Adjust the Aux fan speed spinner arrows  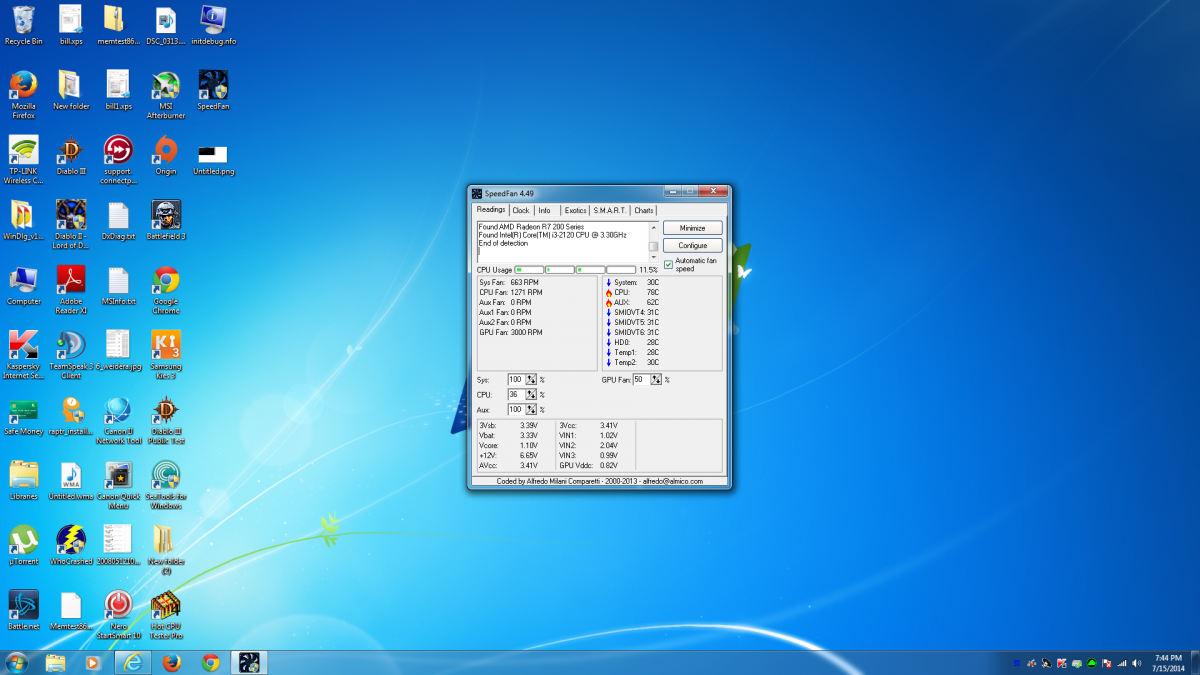point(531,410)
